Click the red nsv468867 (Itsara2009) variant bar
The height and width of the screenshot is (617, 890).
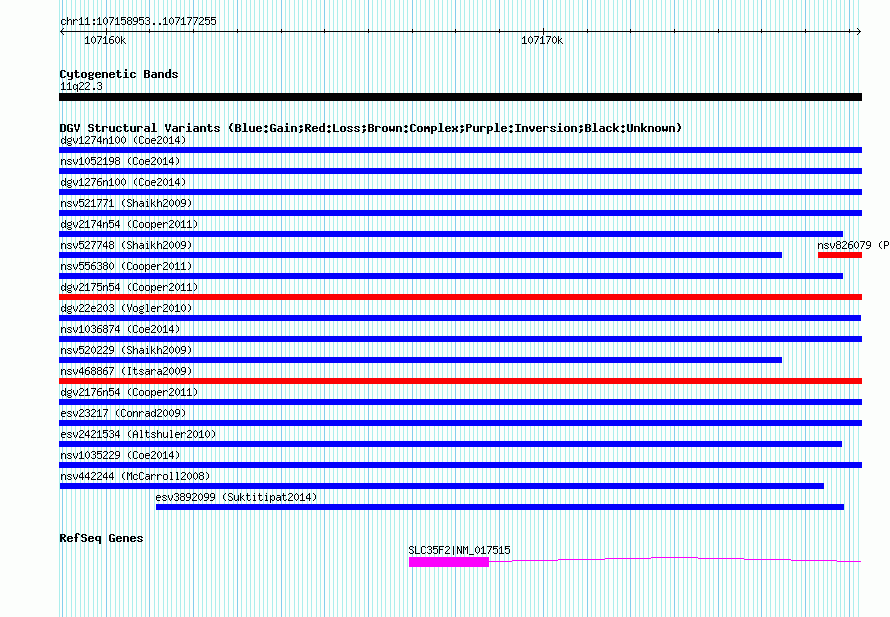coord(460,381)
